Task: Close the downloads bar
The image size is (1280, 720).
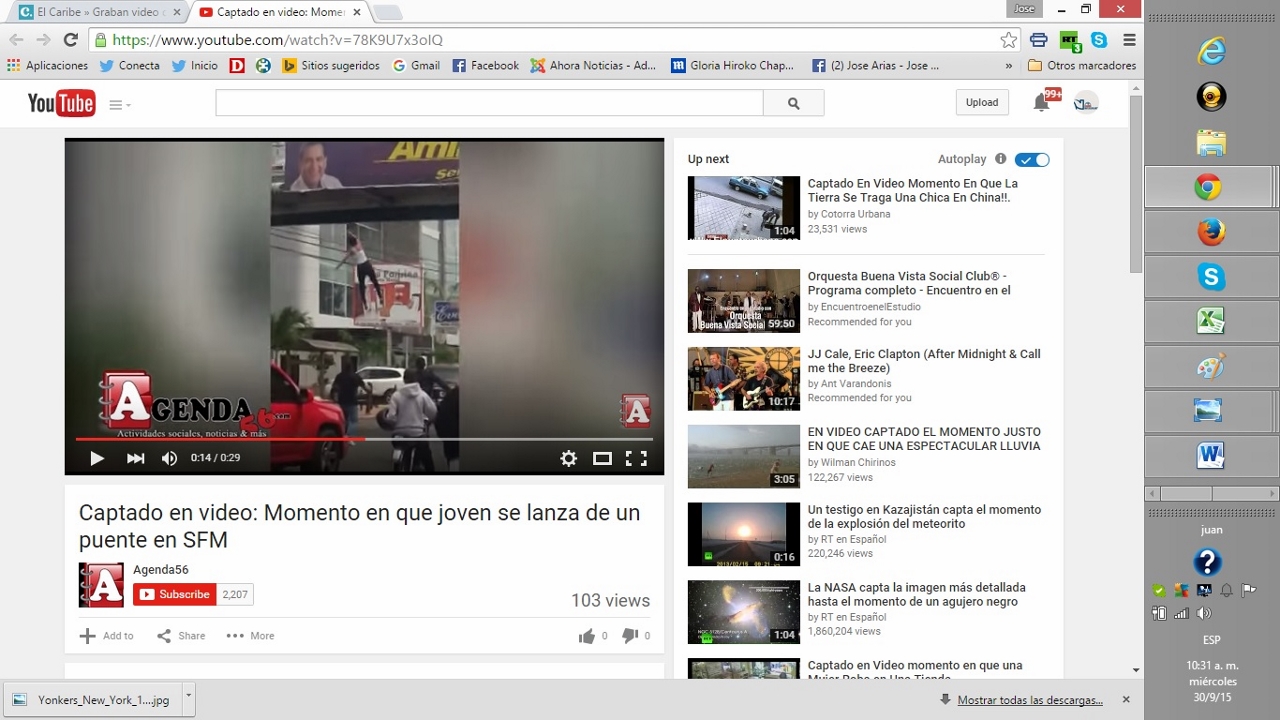Action: coord(1126,700)
